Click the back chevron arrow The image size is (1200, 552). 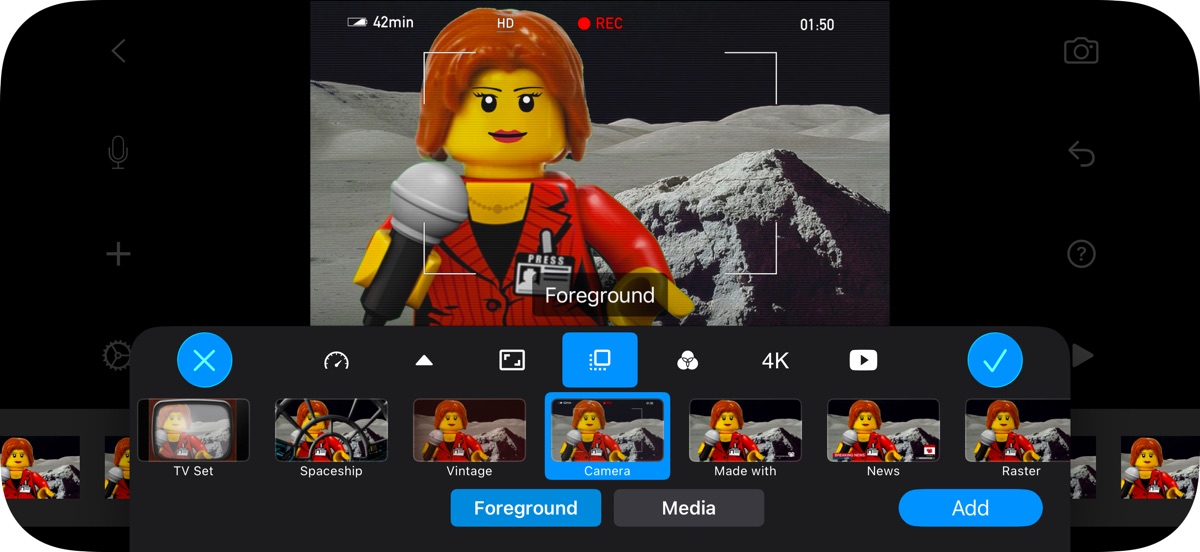coord(118,51)
